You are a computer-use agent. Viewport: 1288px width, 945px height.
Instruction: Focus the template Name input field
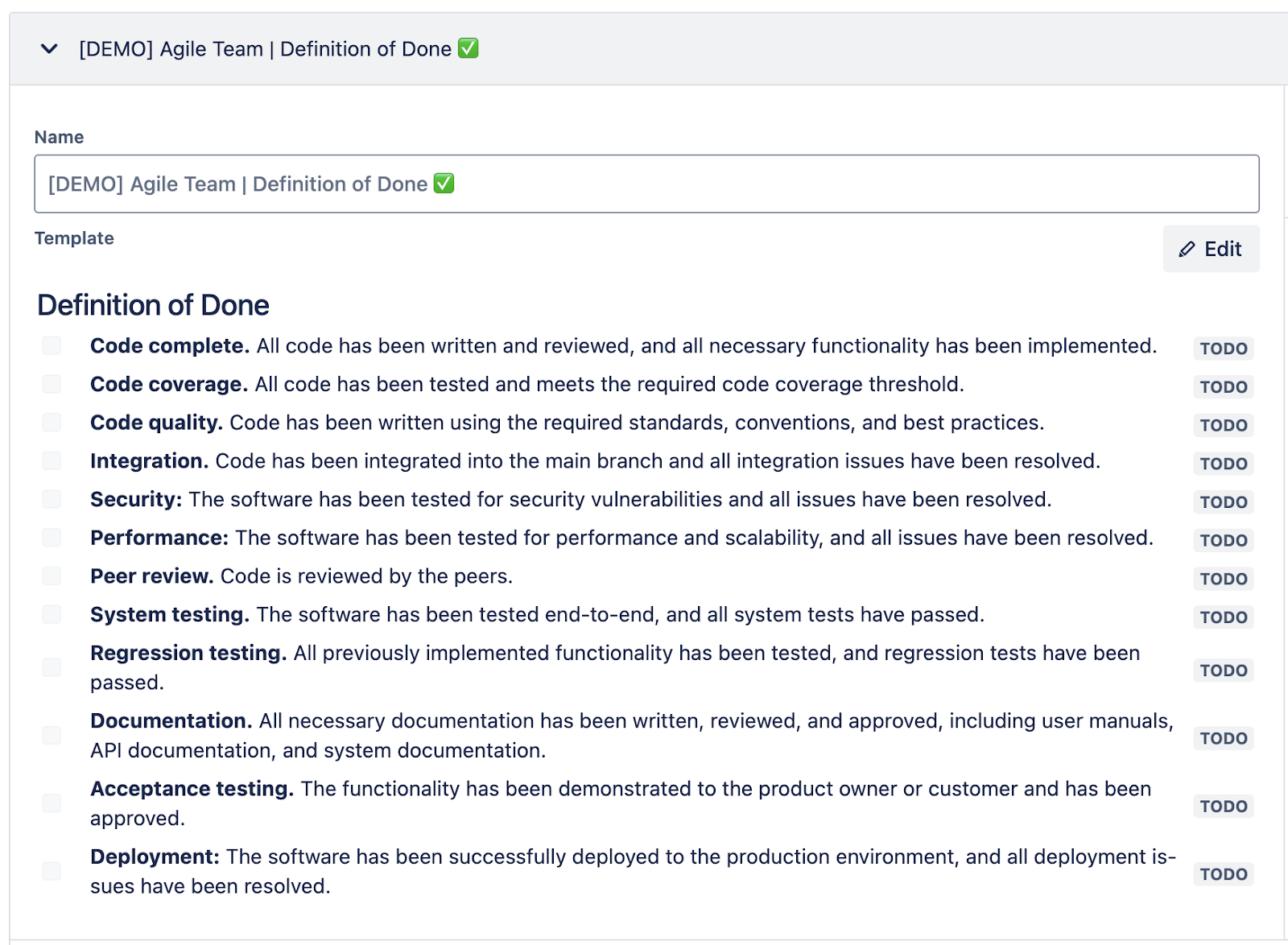click(646, 184)
